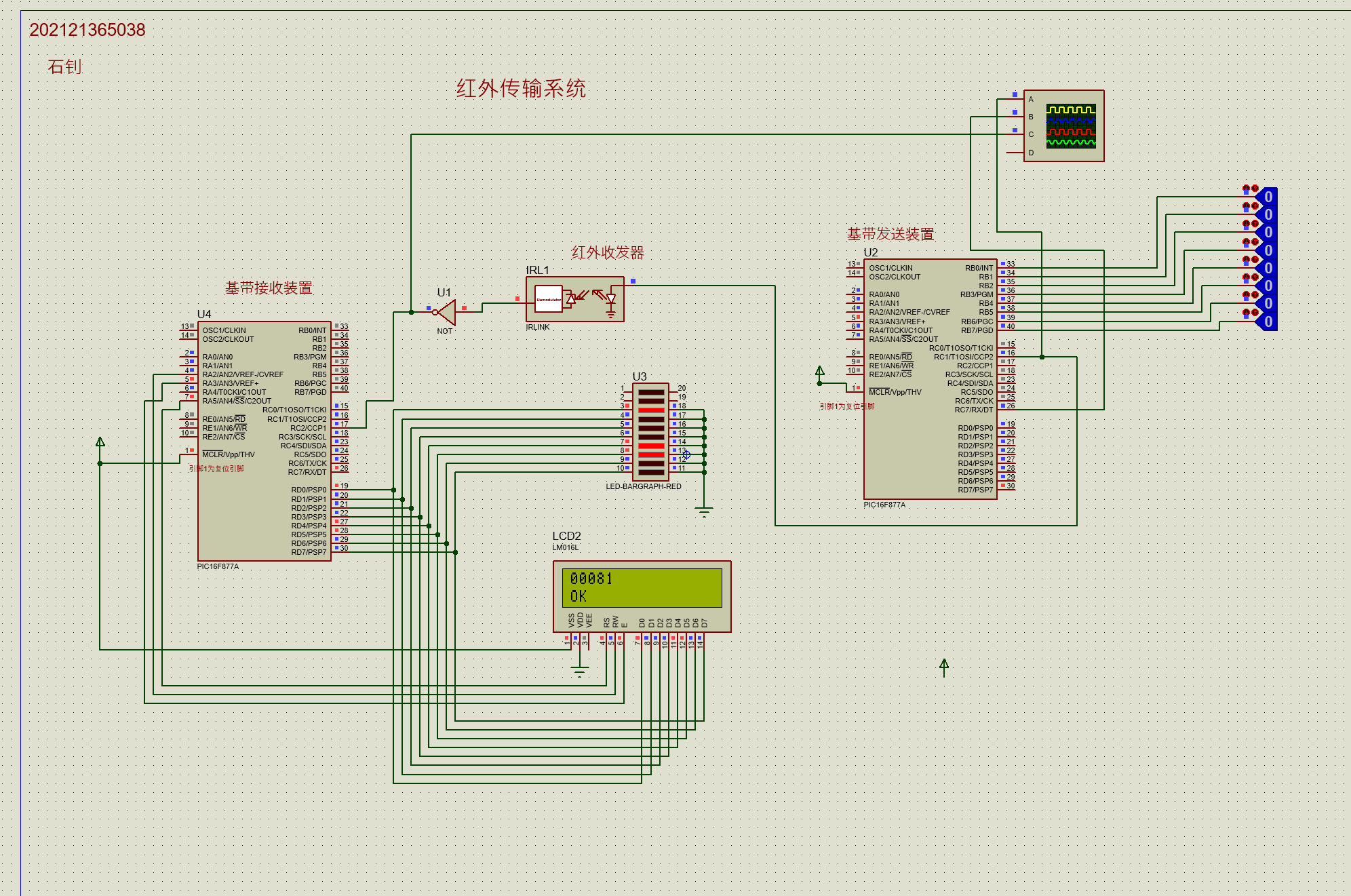This screenshot has width=1351, height=896.
Task: Click the 基带发送装置 label above U2
Action: (890, 235)
